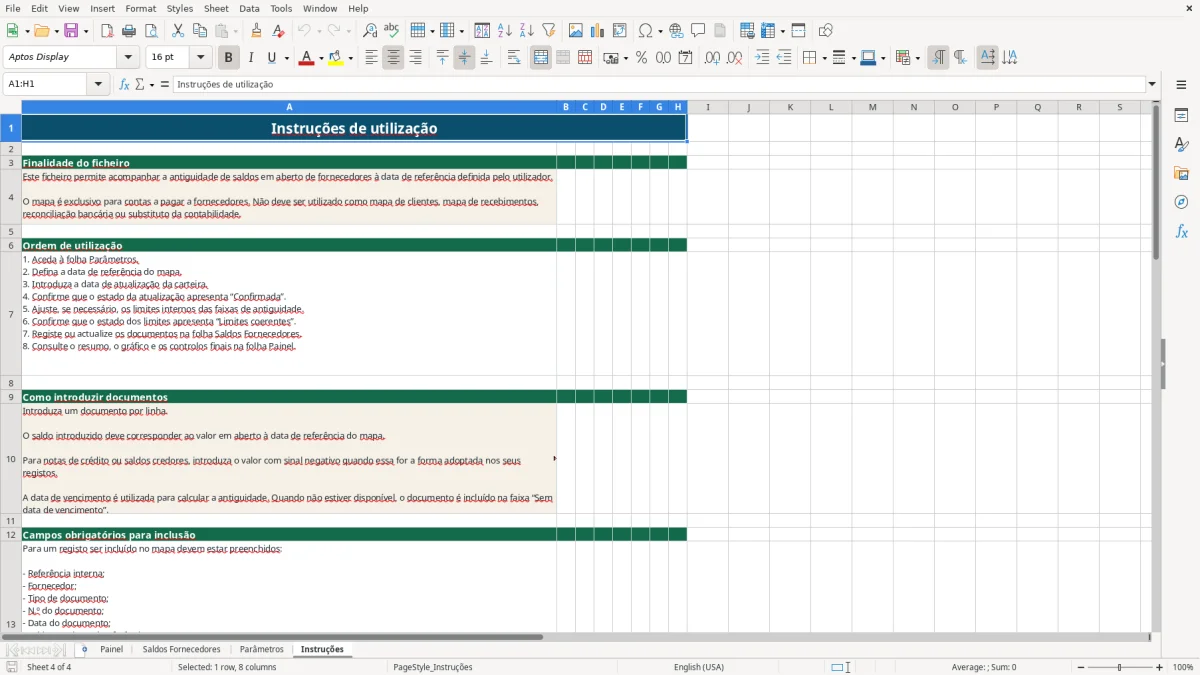1200x675 pixels.
Task: Insert a chart via toolbar icon
Action: pos(598,31)
